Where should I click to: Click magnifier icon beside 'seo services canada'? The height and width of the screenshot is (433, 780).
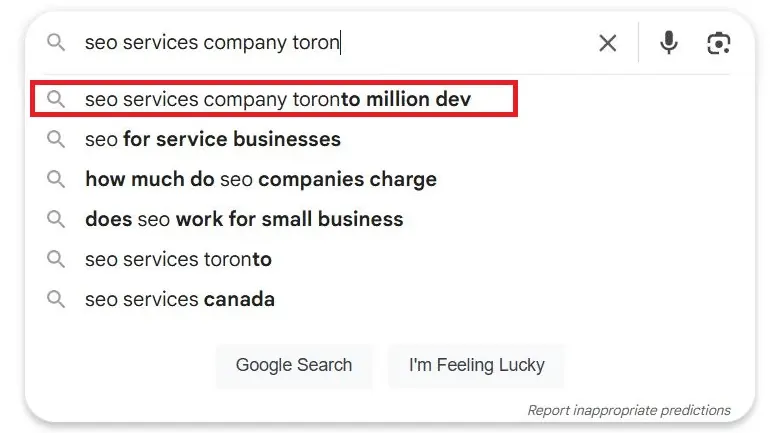coord(56,299)
